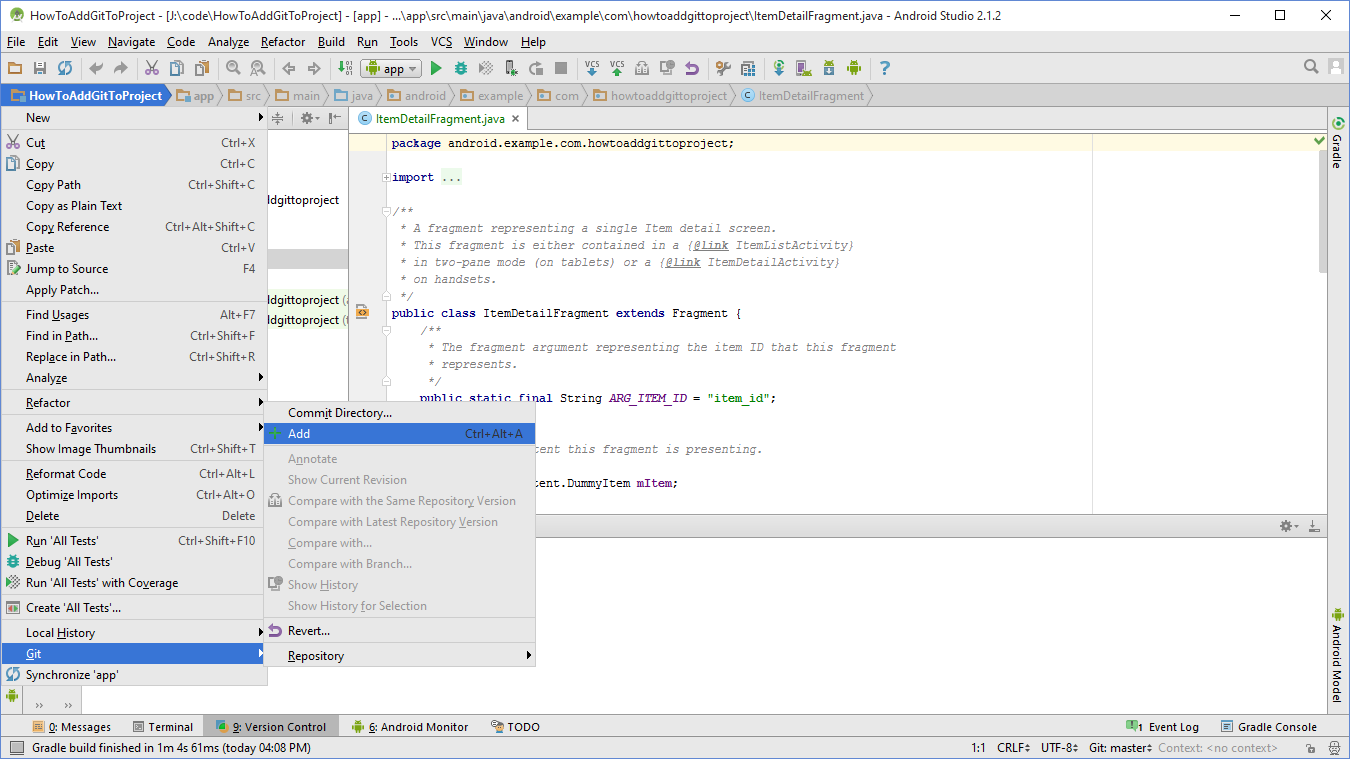Select Add in the Git submenu
The width and height of the screenshot is (1350, 759).
tap(400, 434)
